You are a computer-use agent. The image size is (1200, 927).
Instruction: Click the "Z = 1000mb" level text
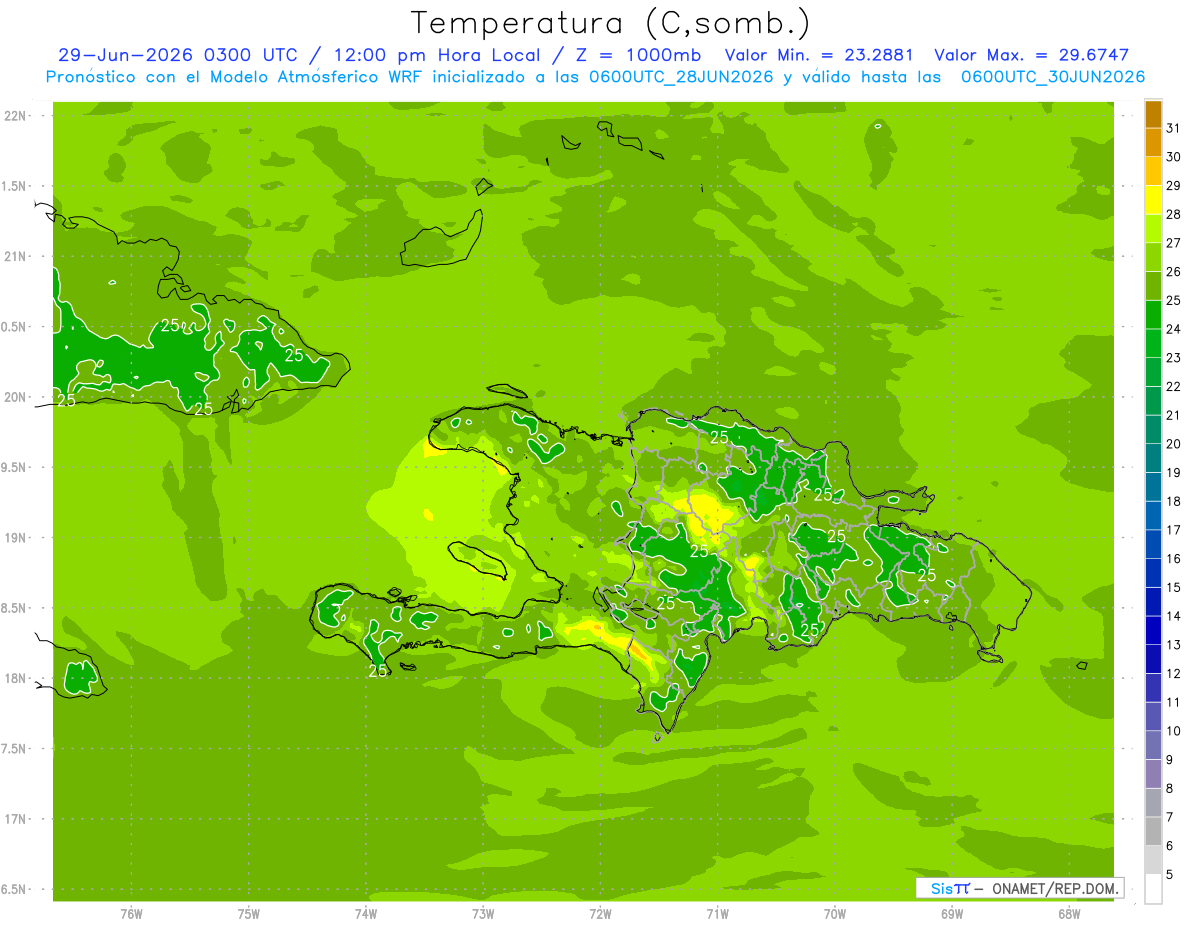click(x=638, y=55)
